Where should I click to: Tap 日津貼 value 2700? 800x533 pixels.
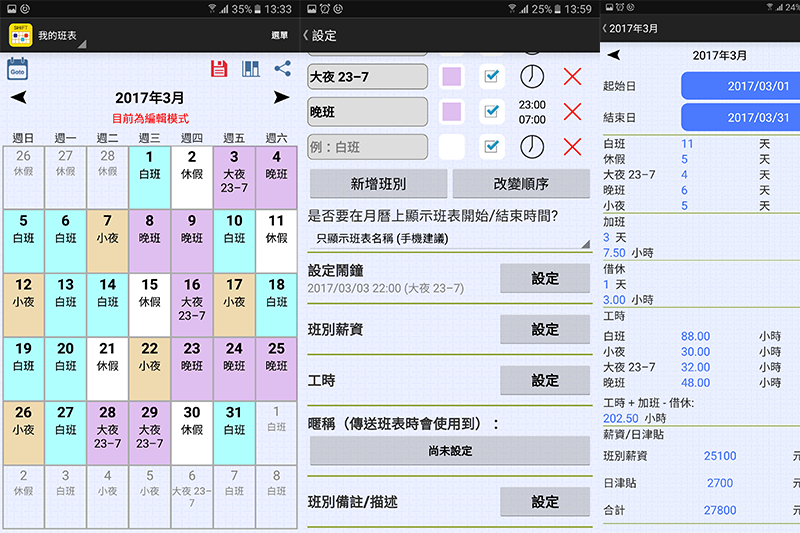[720, 483]
